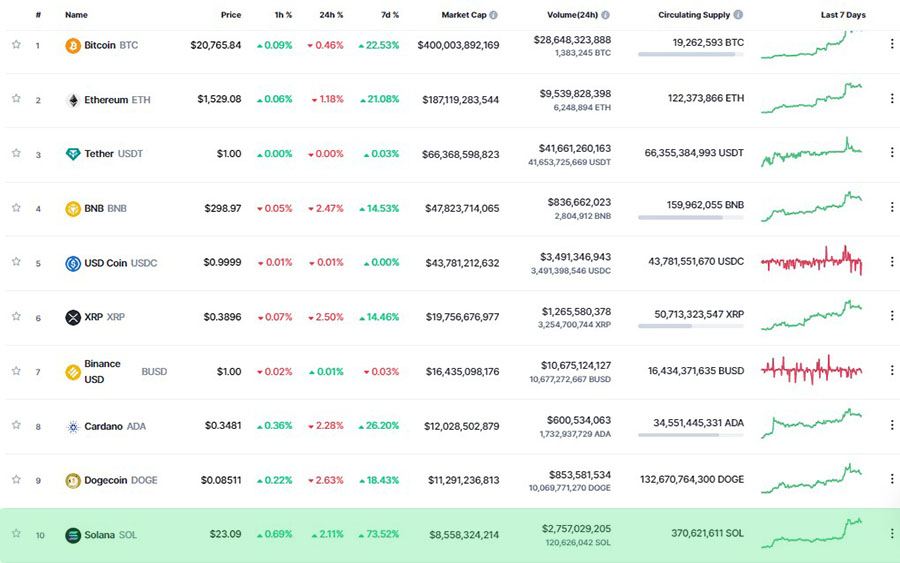Click the Dogecoin logo icon
900x563 pixels.
73,481
